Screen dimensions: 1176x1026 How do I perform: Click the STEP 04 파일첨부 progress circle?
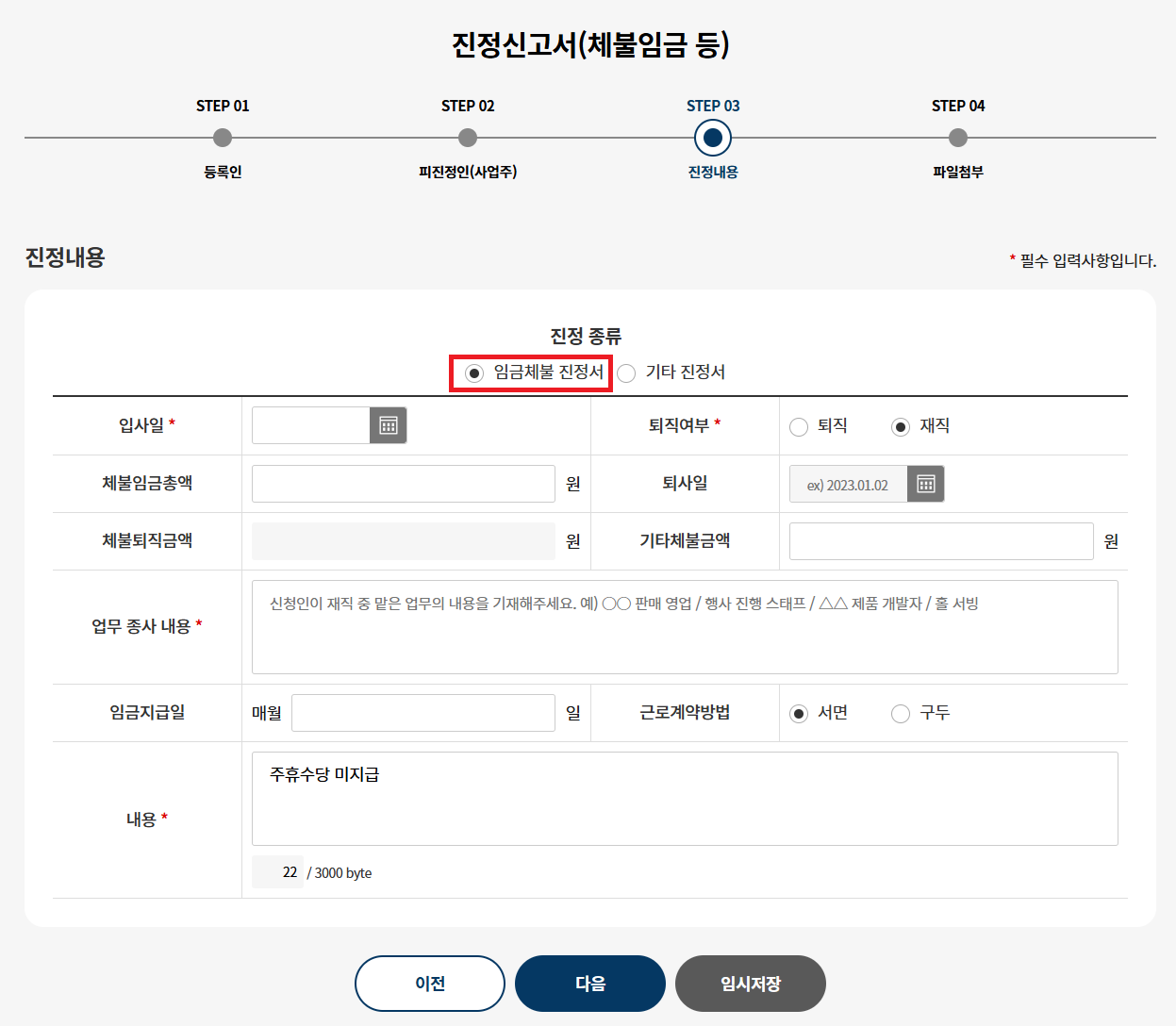(957, 138)
